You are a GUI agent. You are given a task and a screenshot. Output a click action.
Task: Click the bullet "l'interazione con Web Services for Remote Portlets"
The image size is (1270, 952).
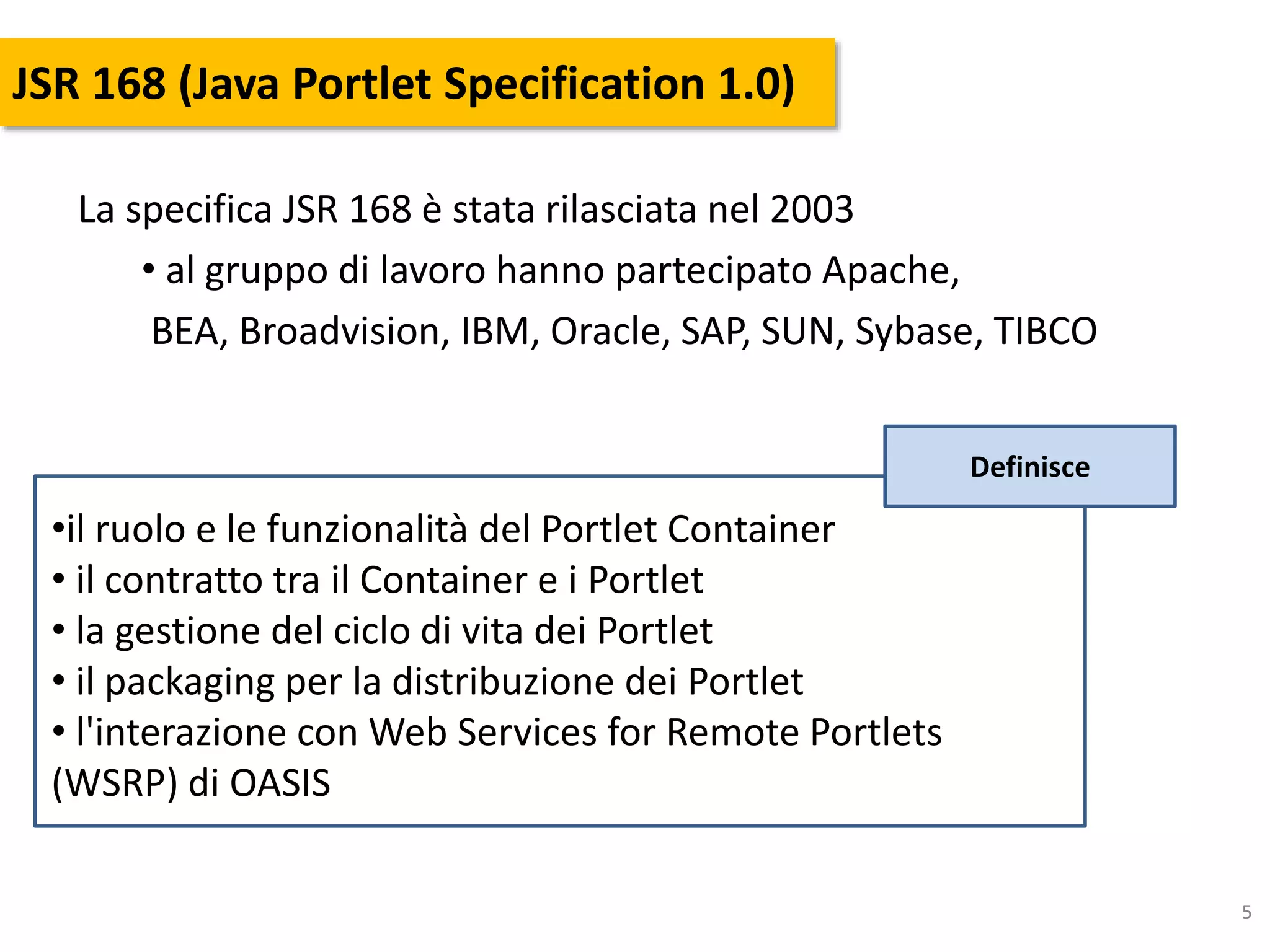click(497, 732)
